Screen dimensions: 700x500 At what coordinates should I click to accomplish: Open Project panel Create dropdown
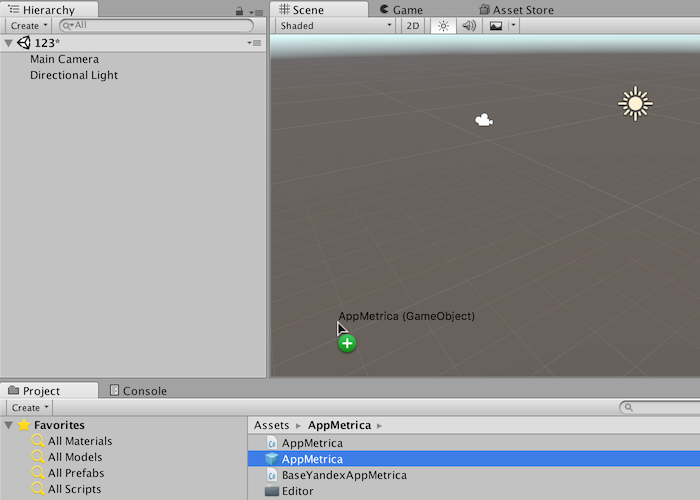(x=30, y=408)
